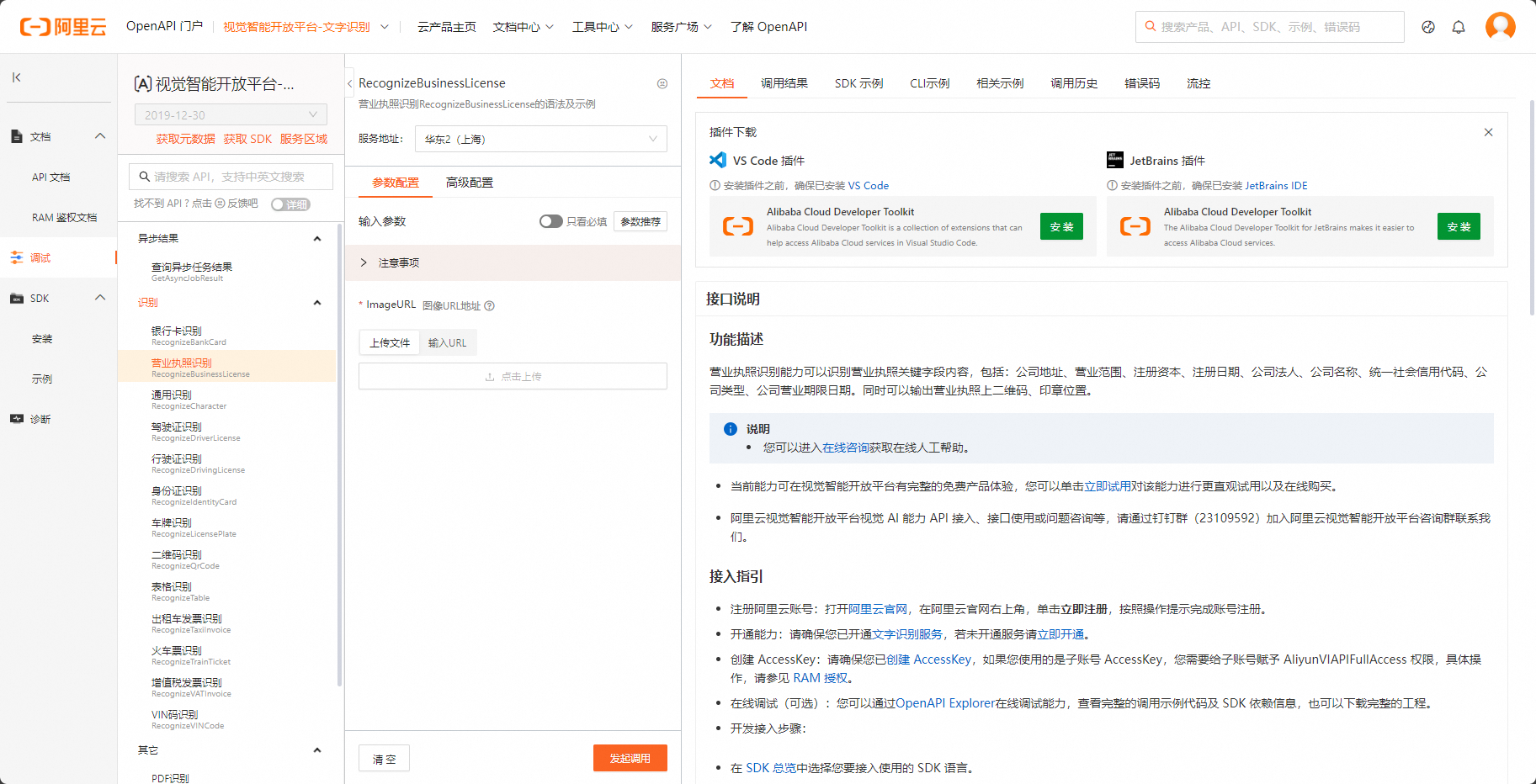Click the settings icon beside RecognizeBusinessLicense title
This screenshot has width=1536, height=784.
[x=662, y=83]
